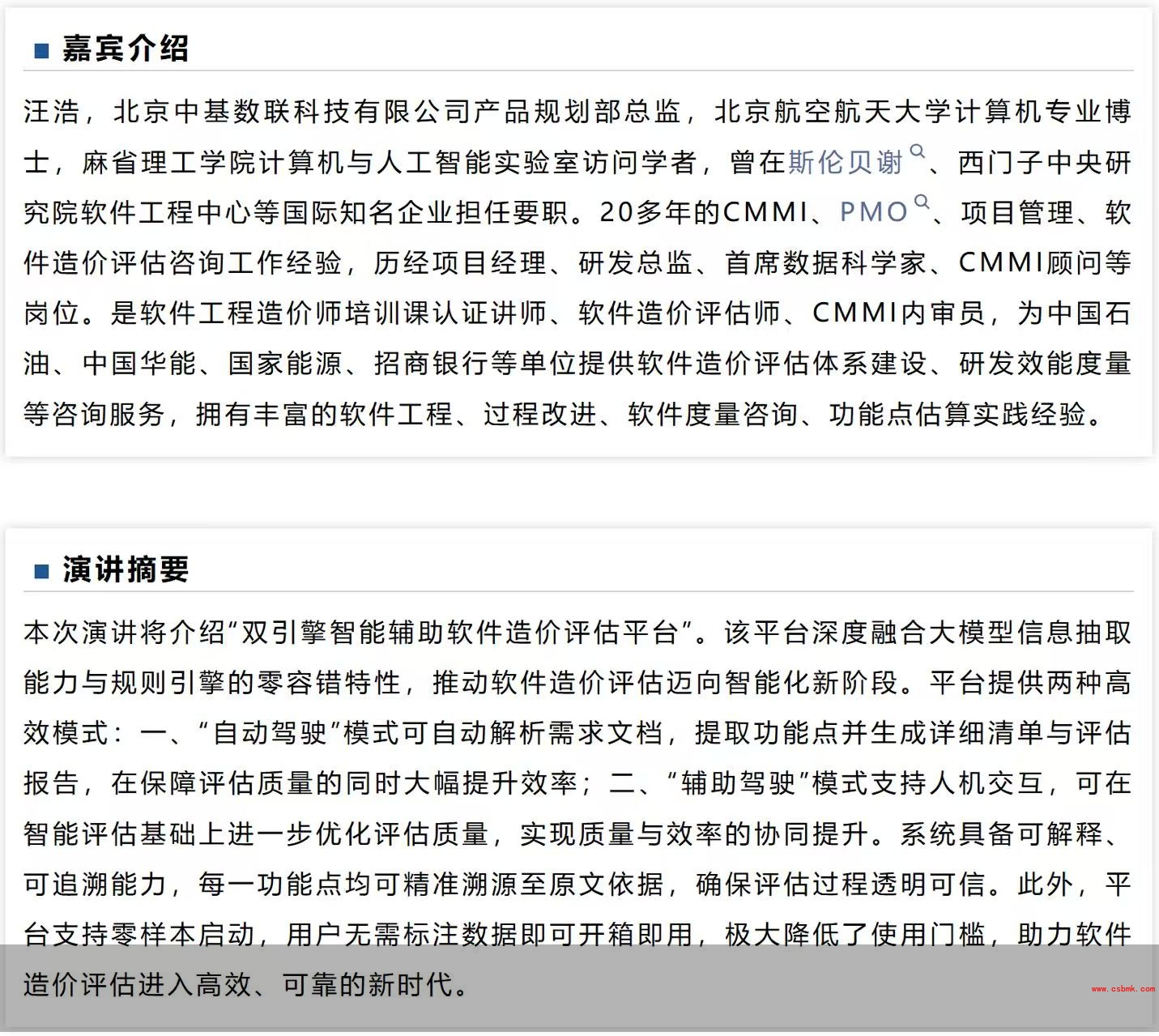Viewport: 1159px width, 1036px height.
Task: Click the text 招商银行
Action: 433,364
